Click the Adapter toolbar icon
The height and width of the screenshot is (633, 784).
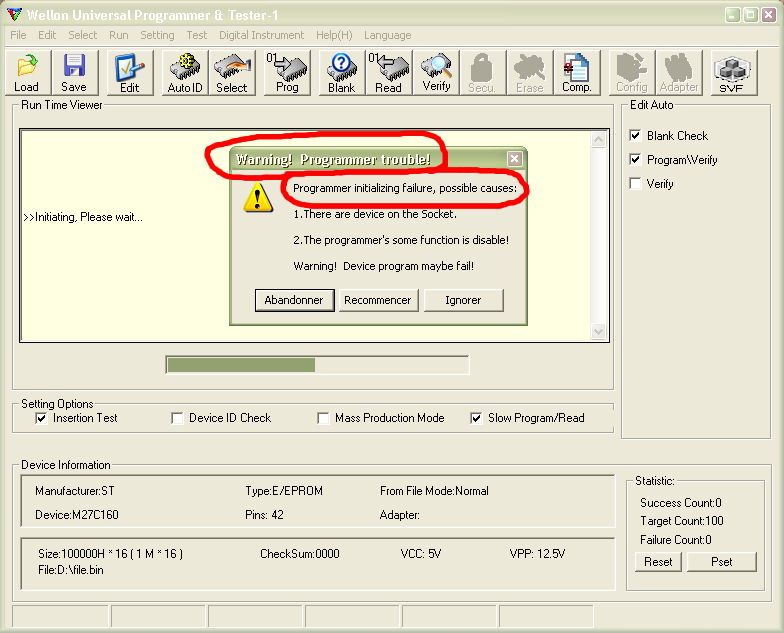(678, 72)
